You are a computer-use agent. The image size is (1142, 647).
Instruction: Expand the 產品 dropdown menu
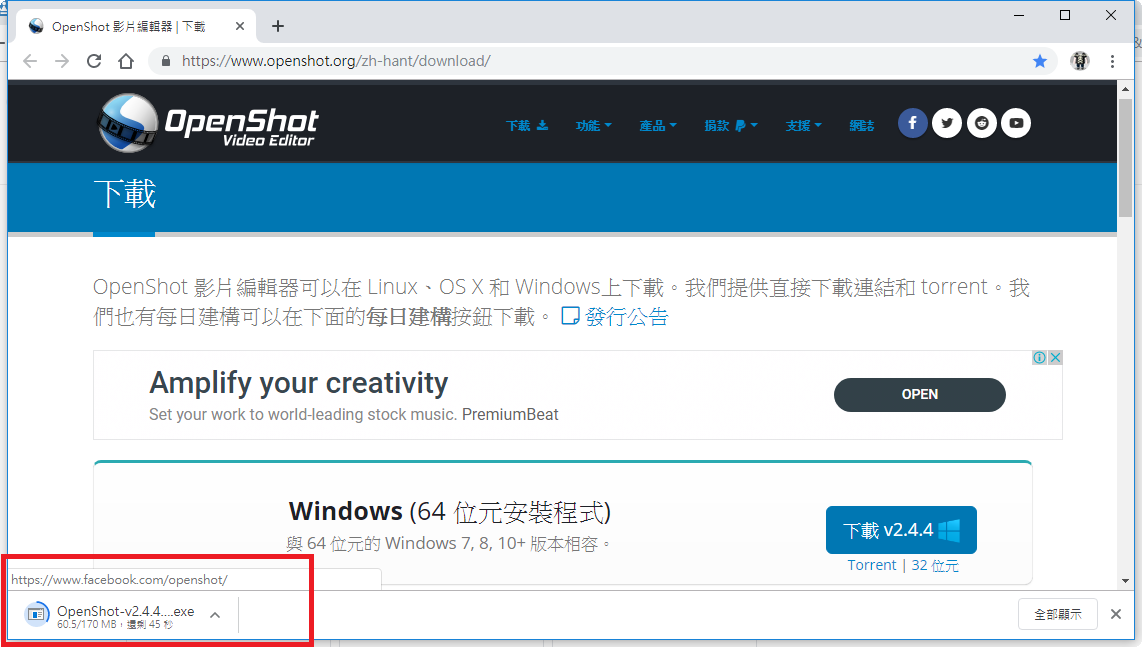coord(658,125)
